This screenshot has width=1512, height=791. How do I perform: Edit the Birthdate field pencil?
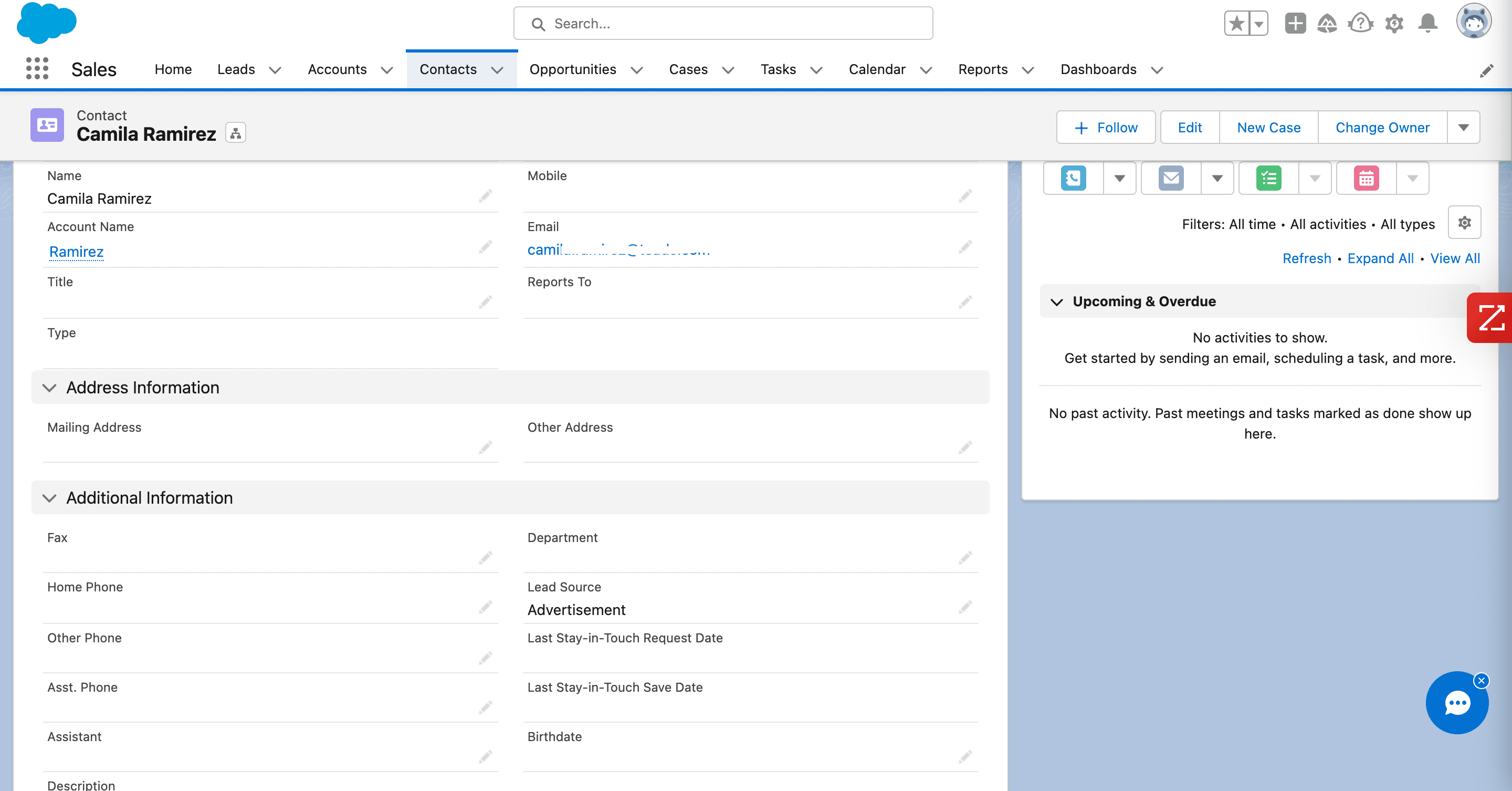point(965,756)
